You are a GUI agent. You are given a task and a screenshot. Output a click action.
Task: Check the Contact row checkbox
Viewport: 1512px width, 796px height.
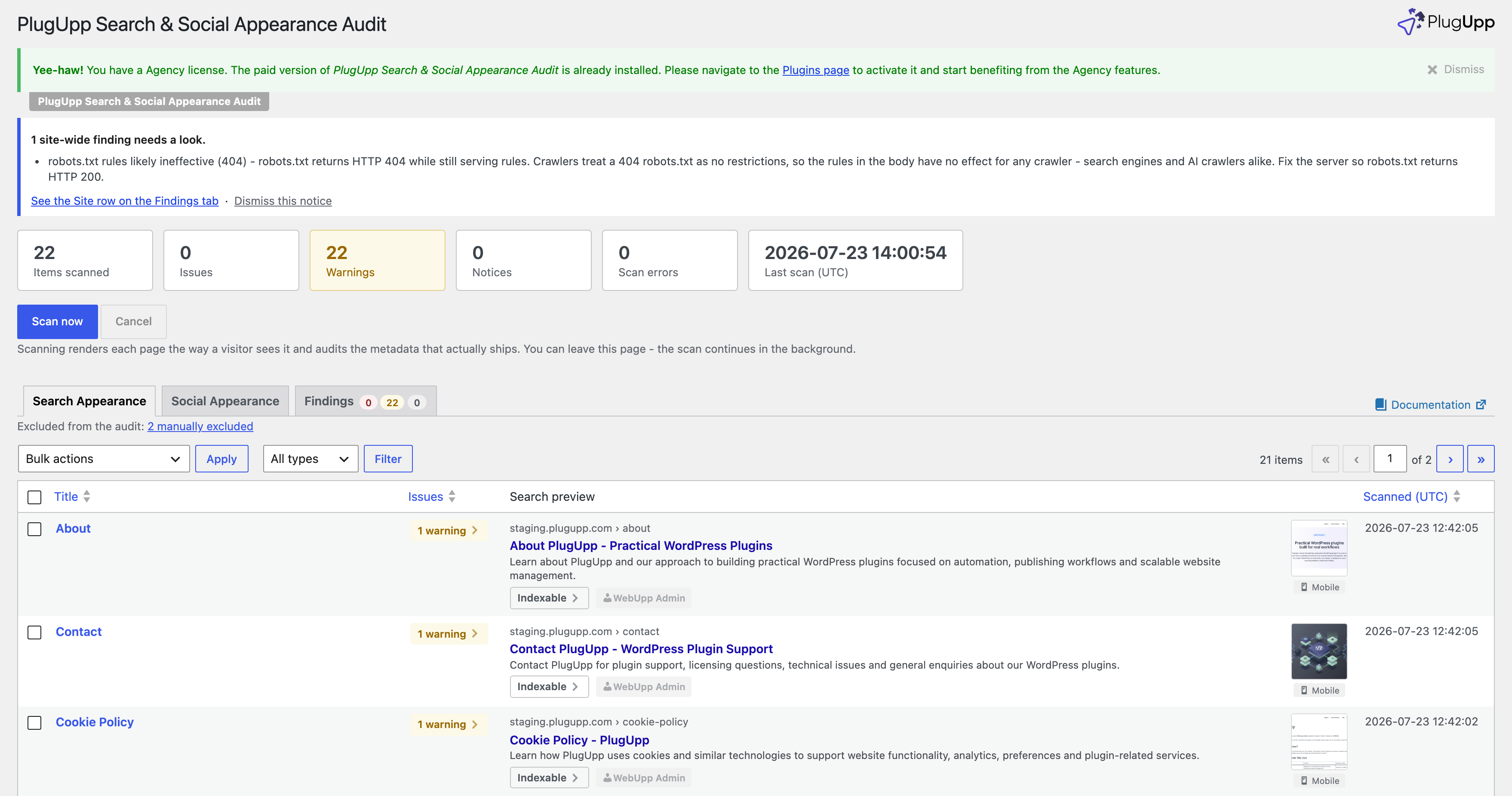[35, 632]
